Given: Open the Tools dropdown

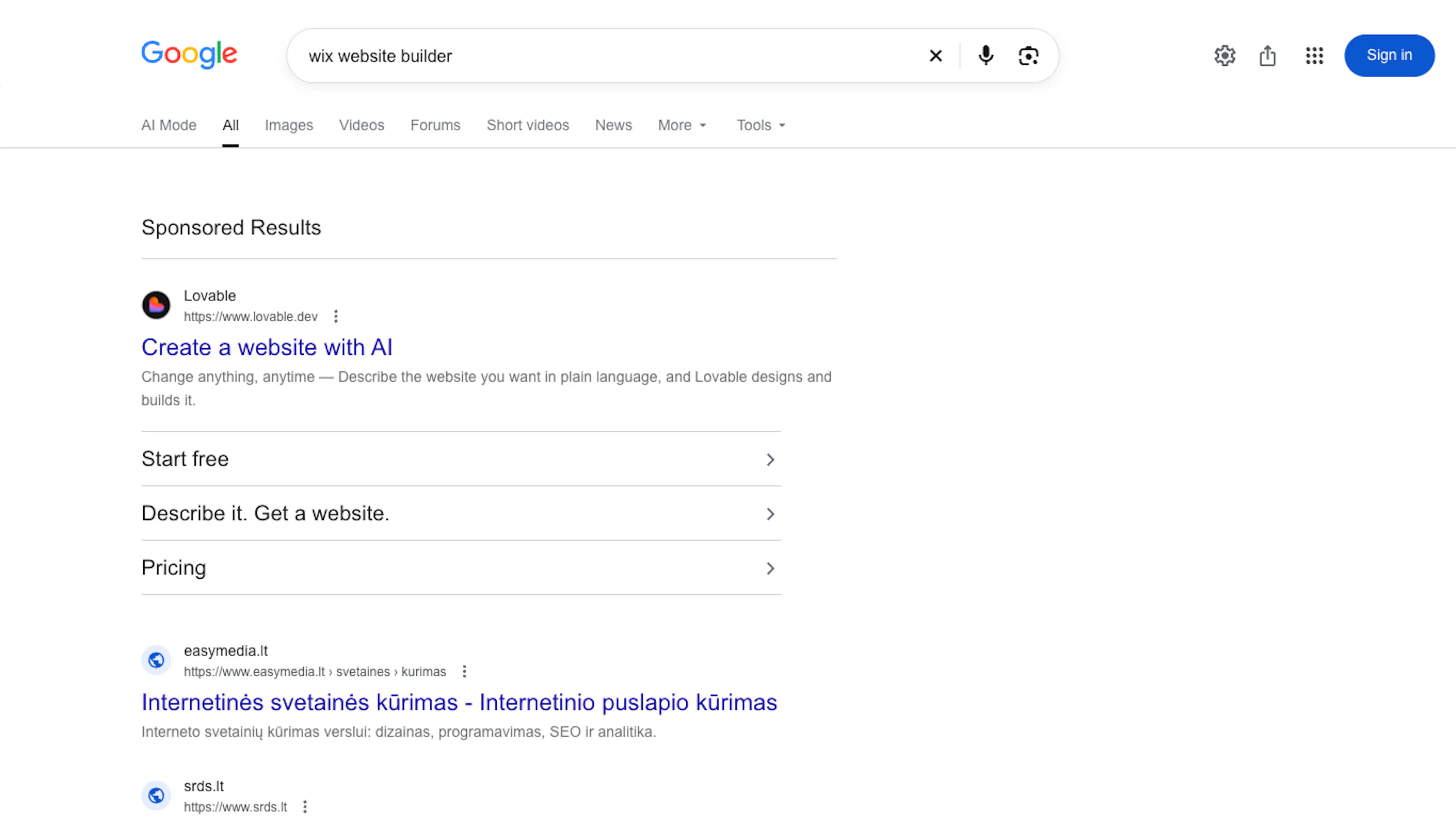Looking at the screenshot, I should [761, 125].
